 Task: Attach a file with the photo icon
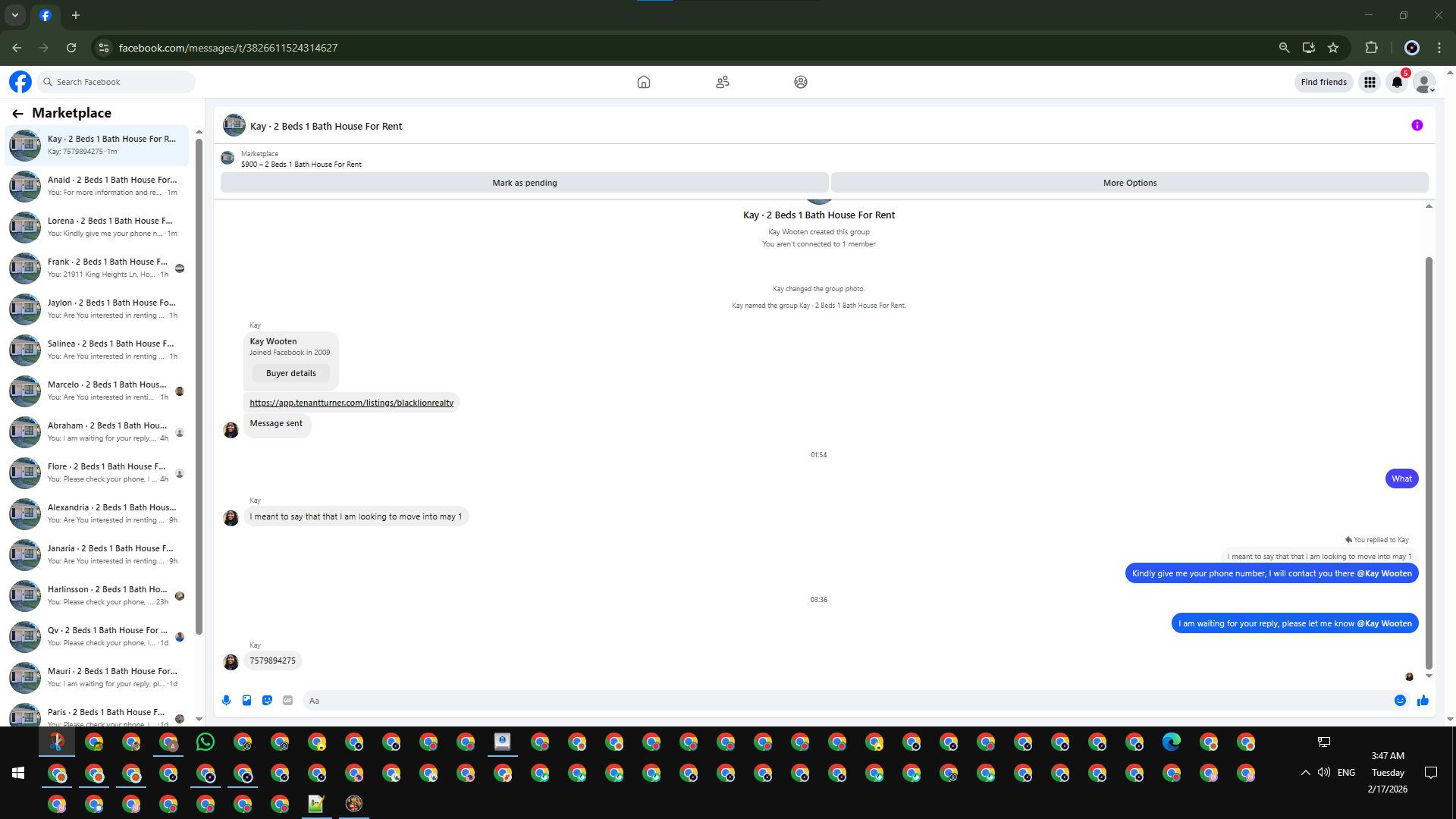pyautogui.click(x=246, y=701)
